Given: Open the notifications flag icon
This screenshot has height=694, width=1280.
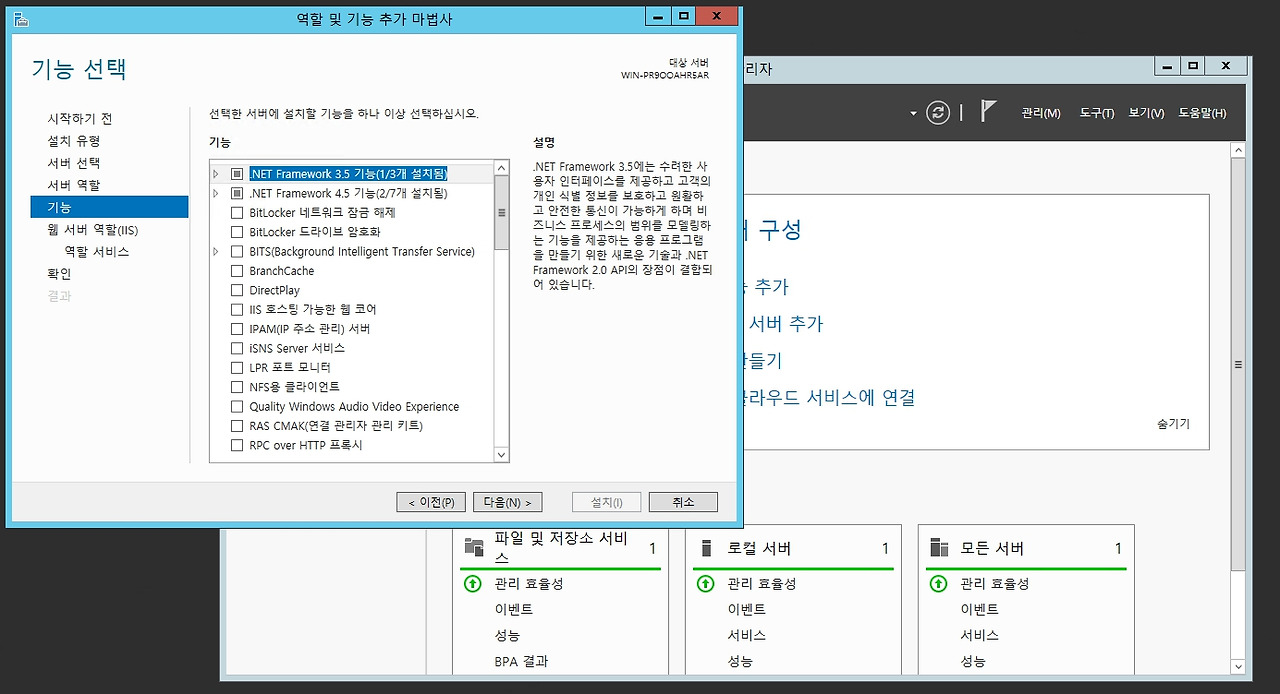Looking at the screenshot, I should click(x=988, y=112).
